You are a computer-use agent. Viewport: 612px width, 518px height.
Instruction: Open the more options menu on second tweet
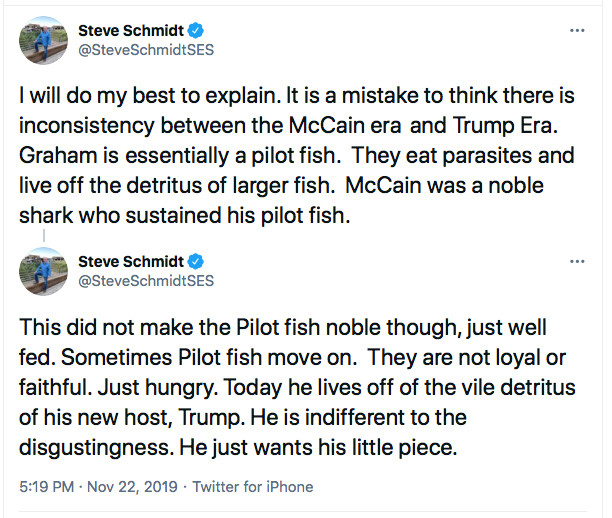577,262
